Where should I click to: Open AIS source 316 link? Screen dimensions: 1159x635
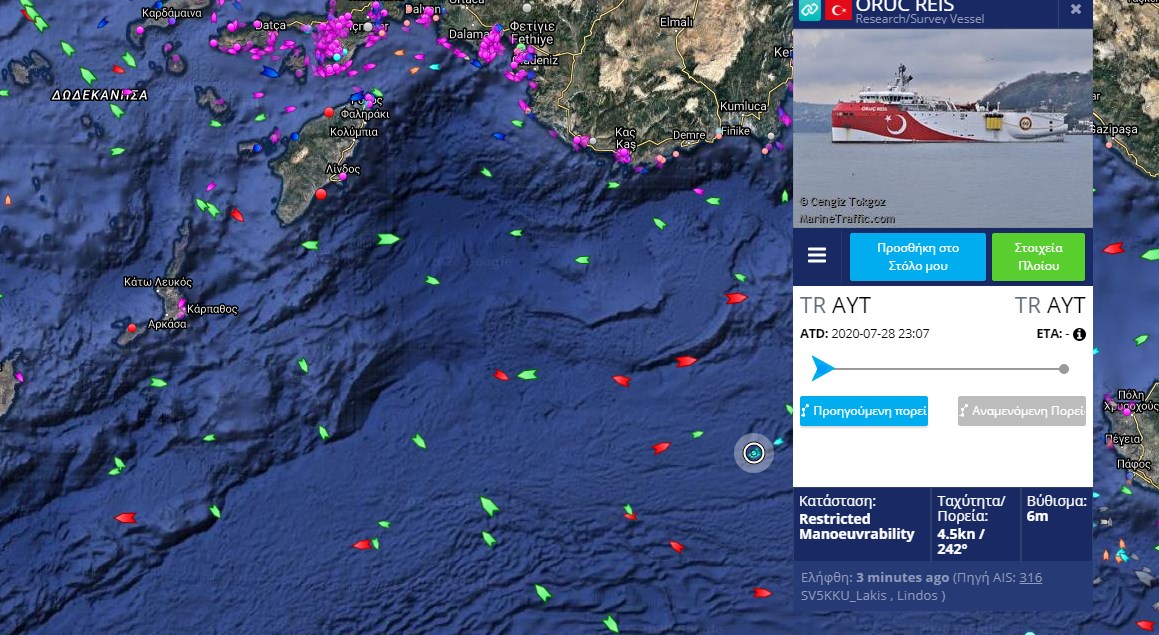coord(1030,577)
